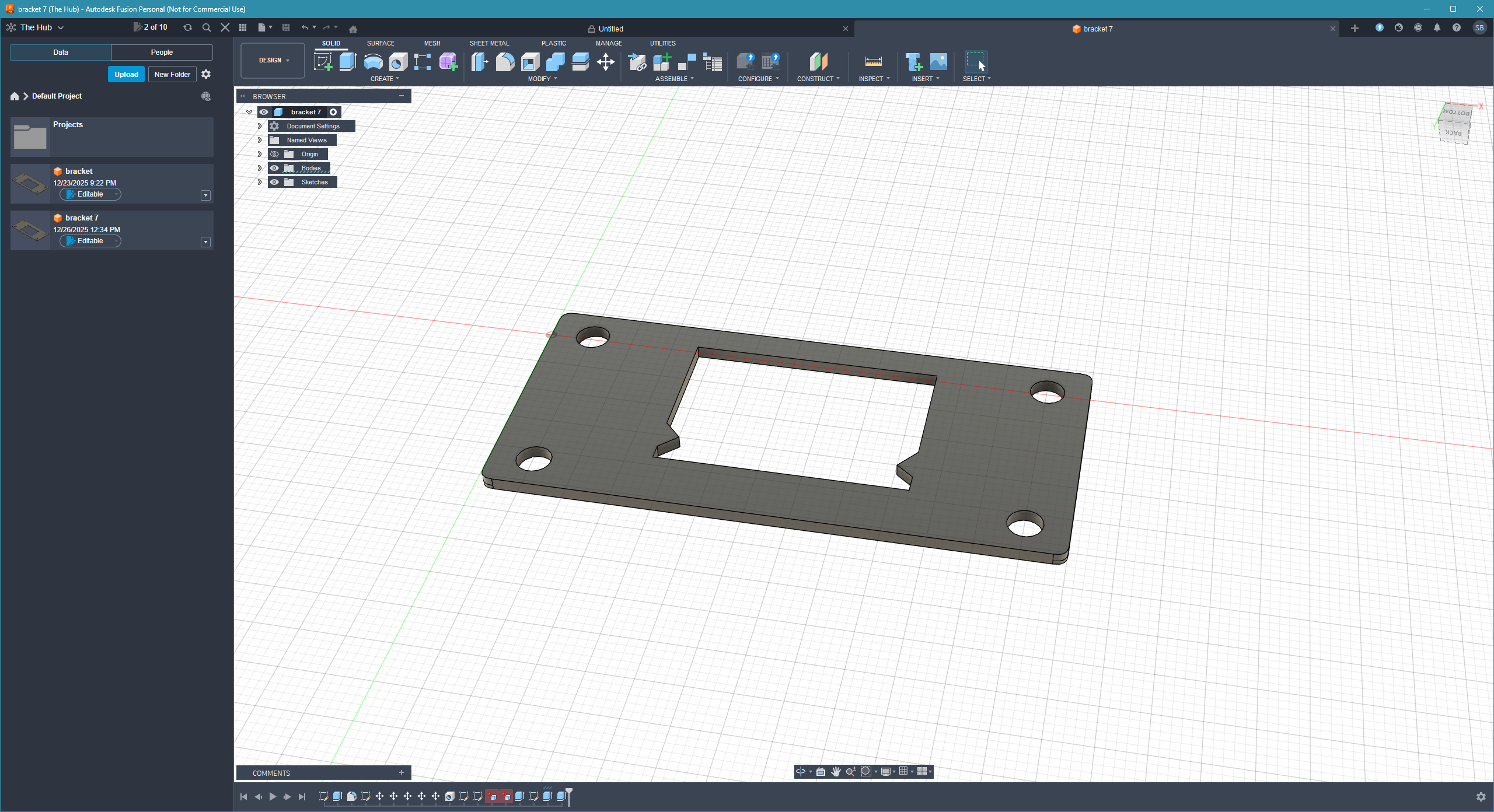The height and width of the screenshot is (812, 1494).
Task: Select the Combine tool
Action: (x=555, y=61)
